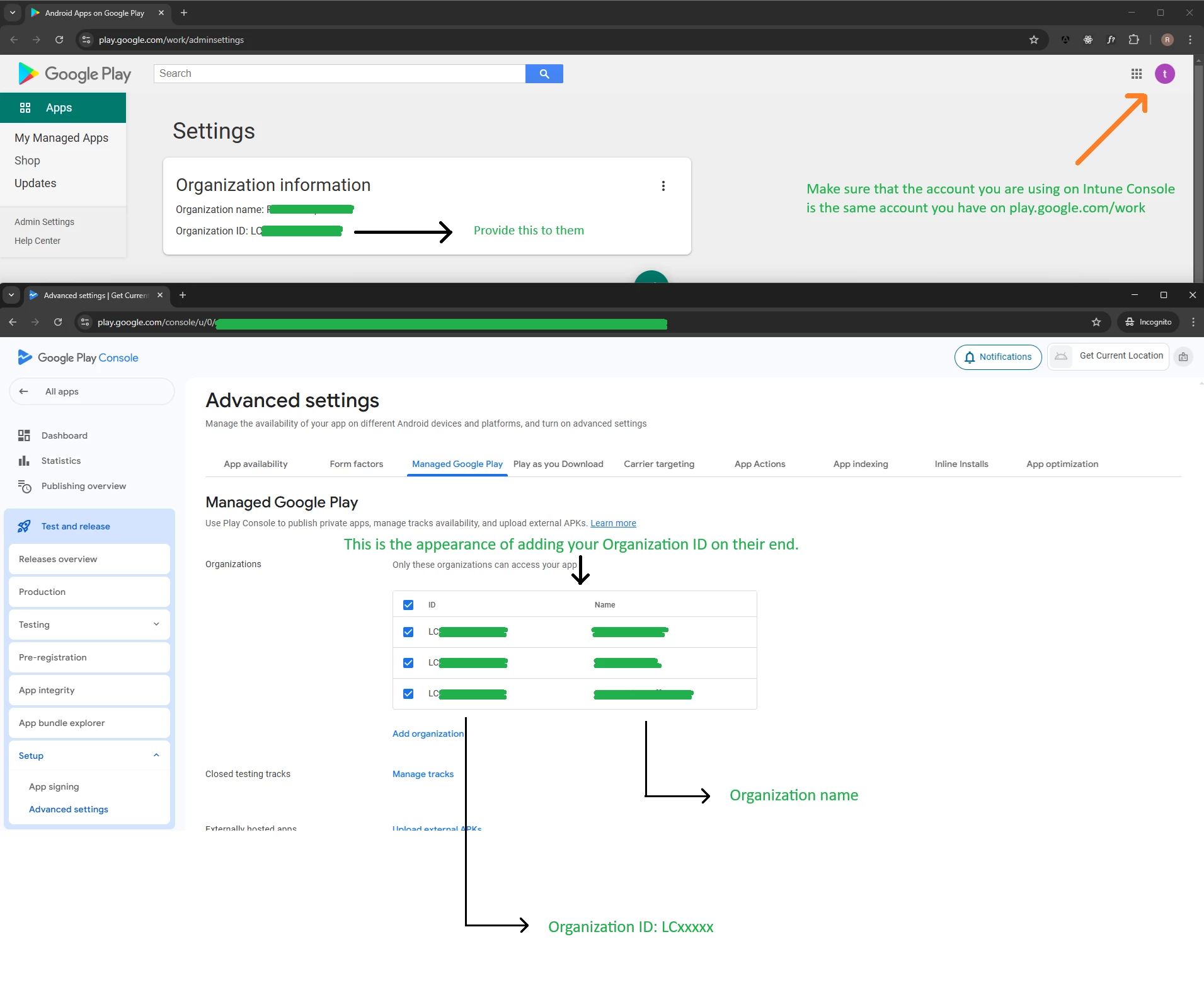This screenshot has height=985, width=1204.
Task: Reload the Play Console page in bottom browser
Action: (58, 322)
